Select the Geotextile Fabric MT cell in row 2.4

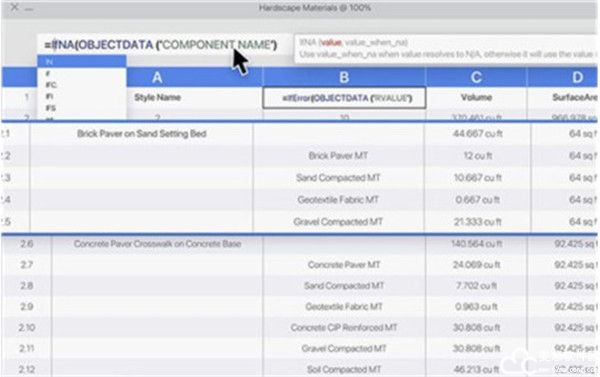pyautogui.click(x=338, y=200)
